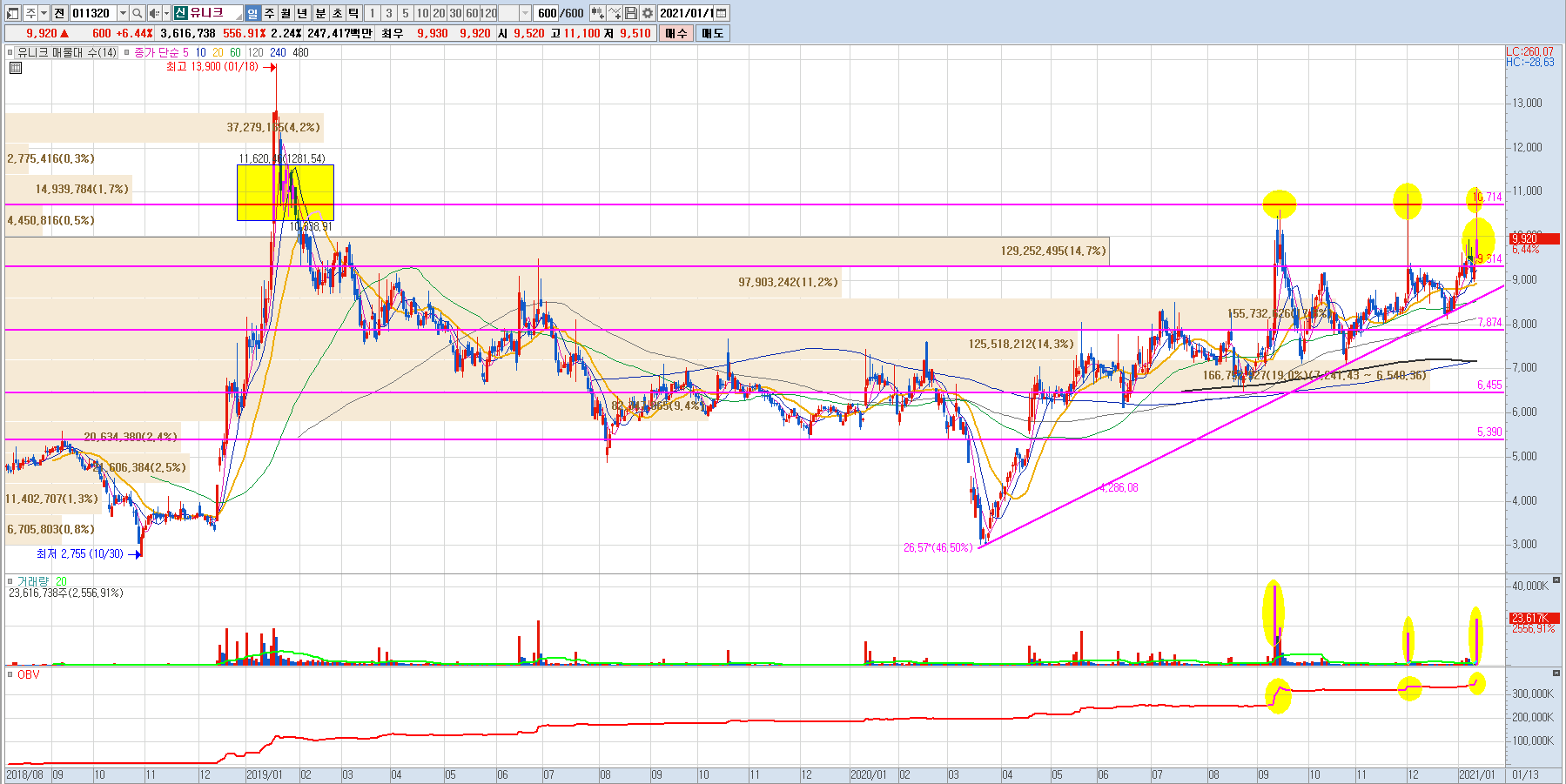Image resolution: width=1566 pixels, height=784 pixels.
Task: Click the candlestick compare tool icon
Action: (597, 13)
